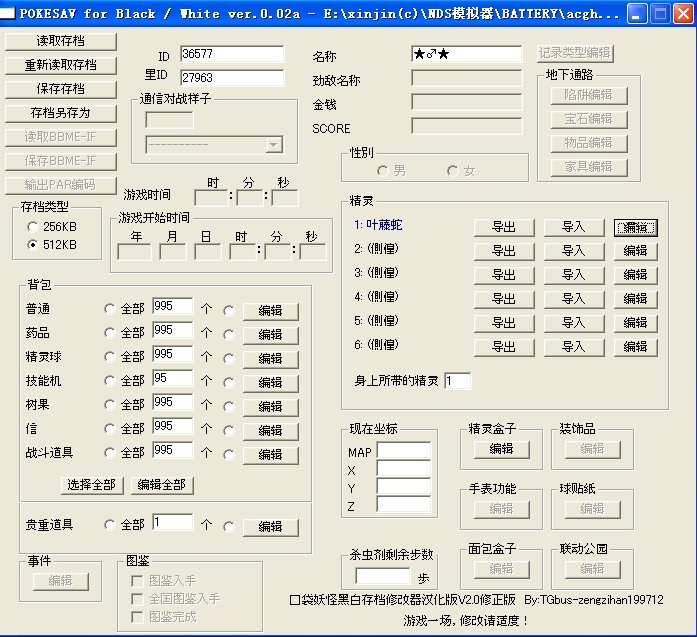Select the second radio button in 战斗道具 row
Screen dimensions: 697x637
pos(229,454)
